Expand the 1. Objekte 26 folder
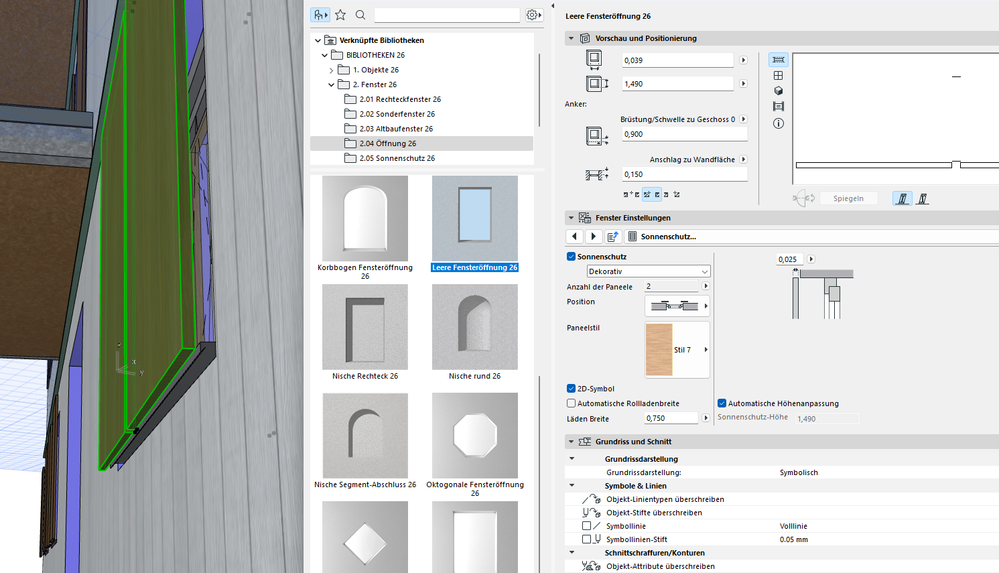This screenshot has width=999, height=573. tap(332, 70)
